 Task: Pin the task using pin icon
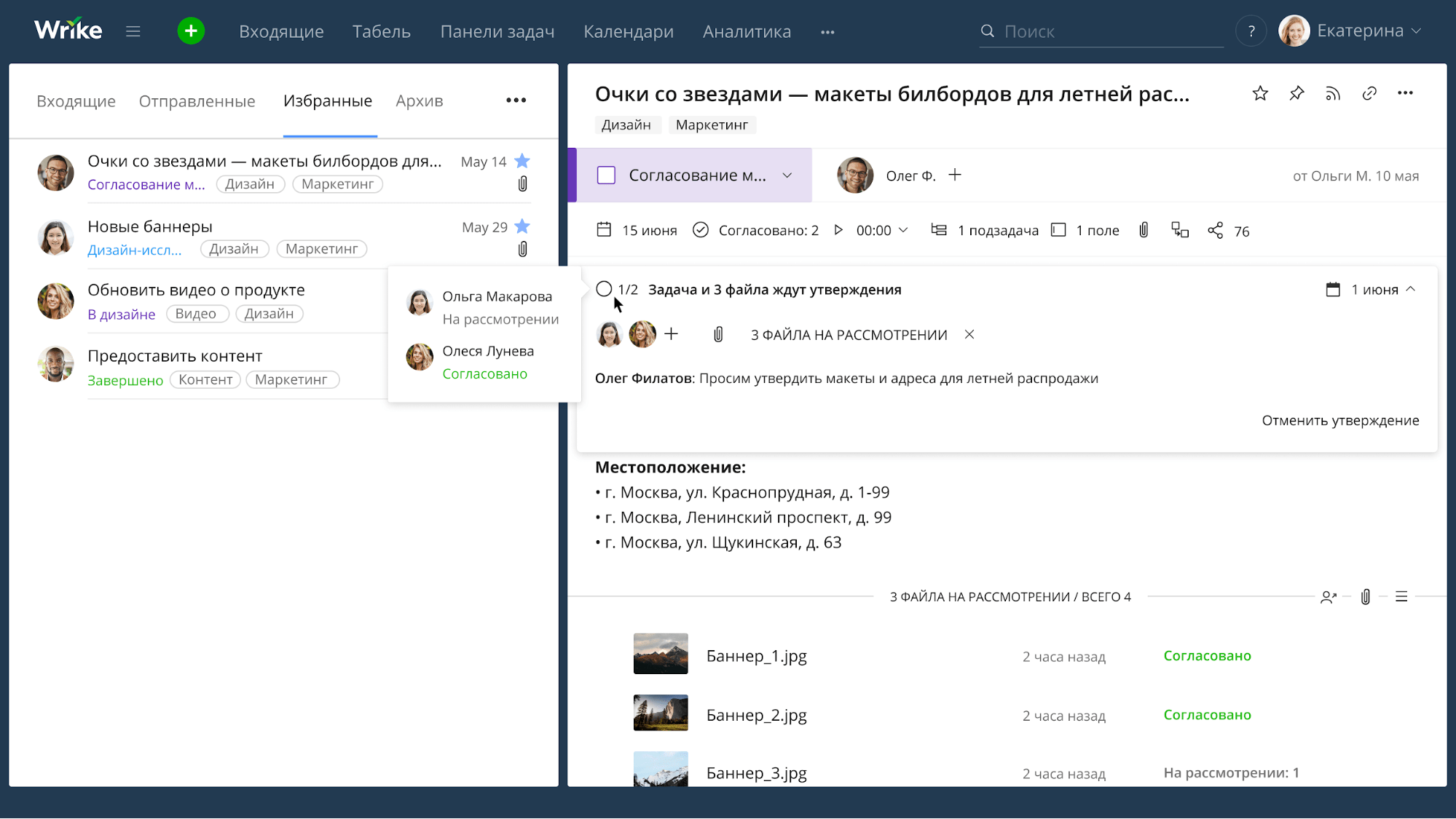1296,93
